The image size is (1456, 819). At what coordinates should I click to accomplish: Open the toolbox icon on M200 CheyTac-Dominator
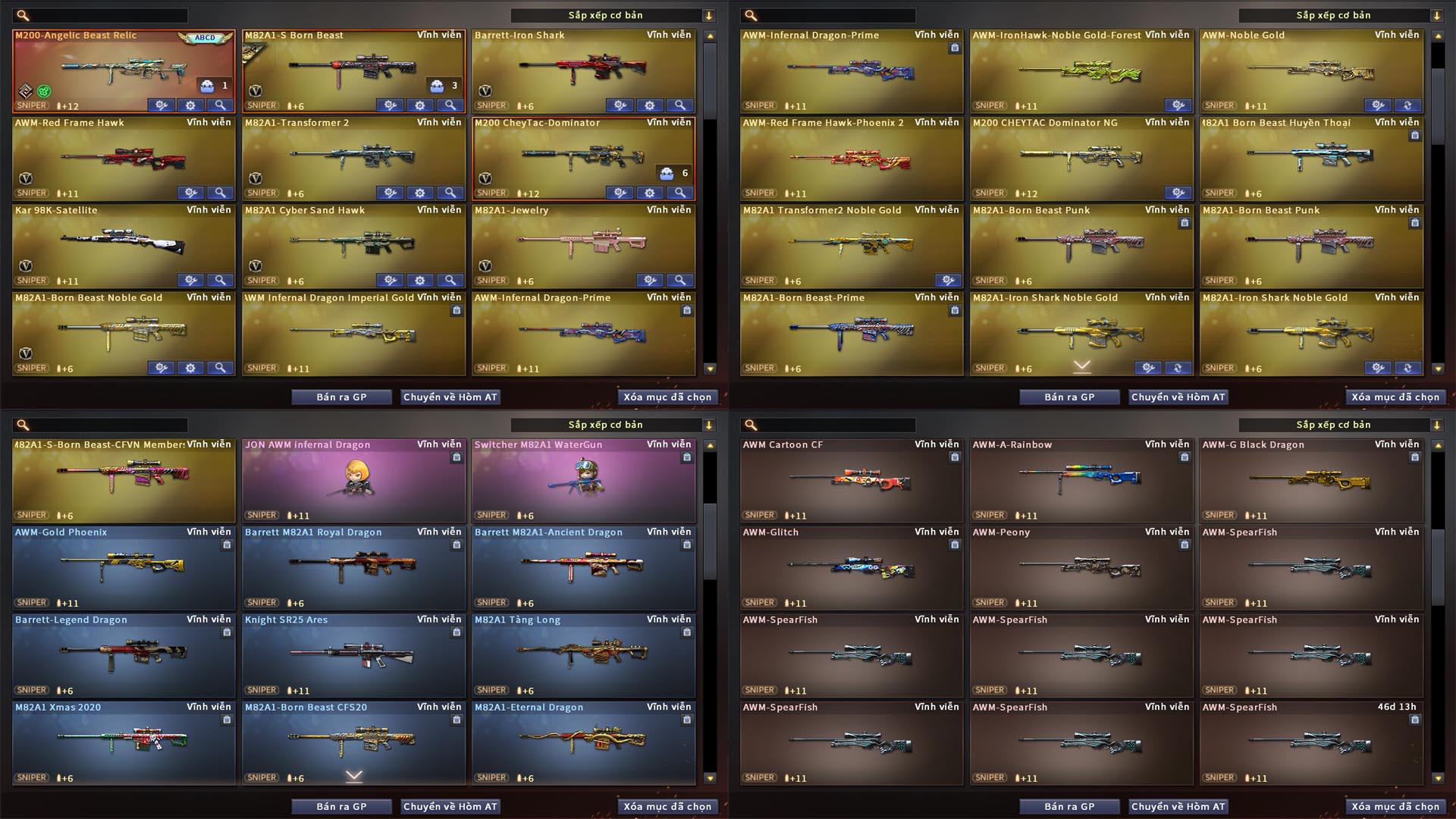coord(667,173)
